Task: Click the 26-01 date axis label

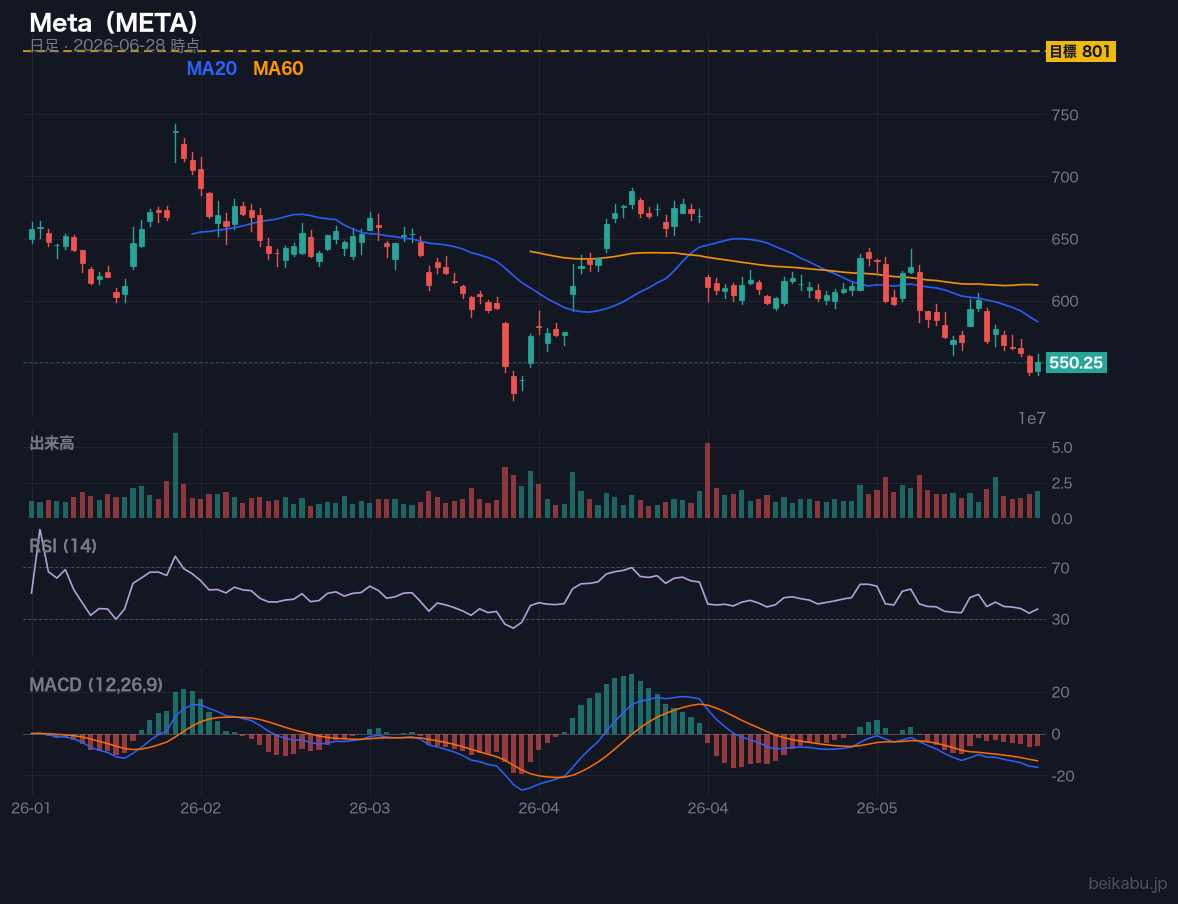Action: click(x=32, y=809)
